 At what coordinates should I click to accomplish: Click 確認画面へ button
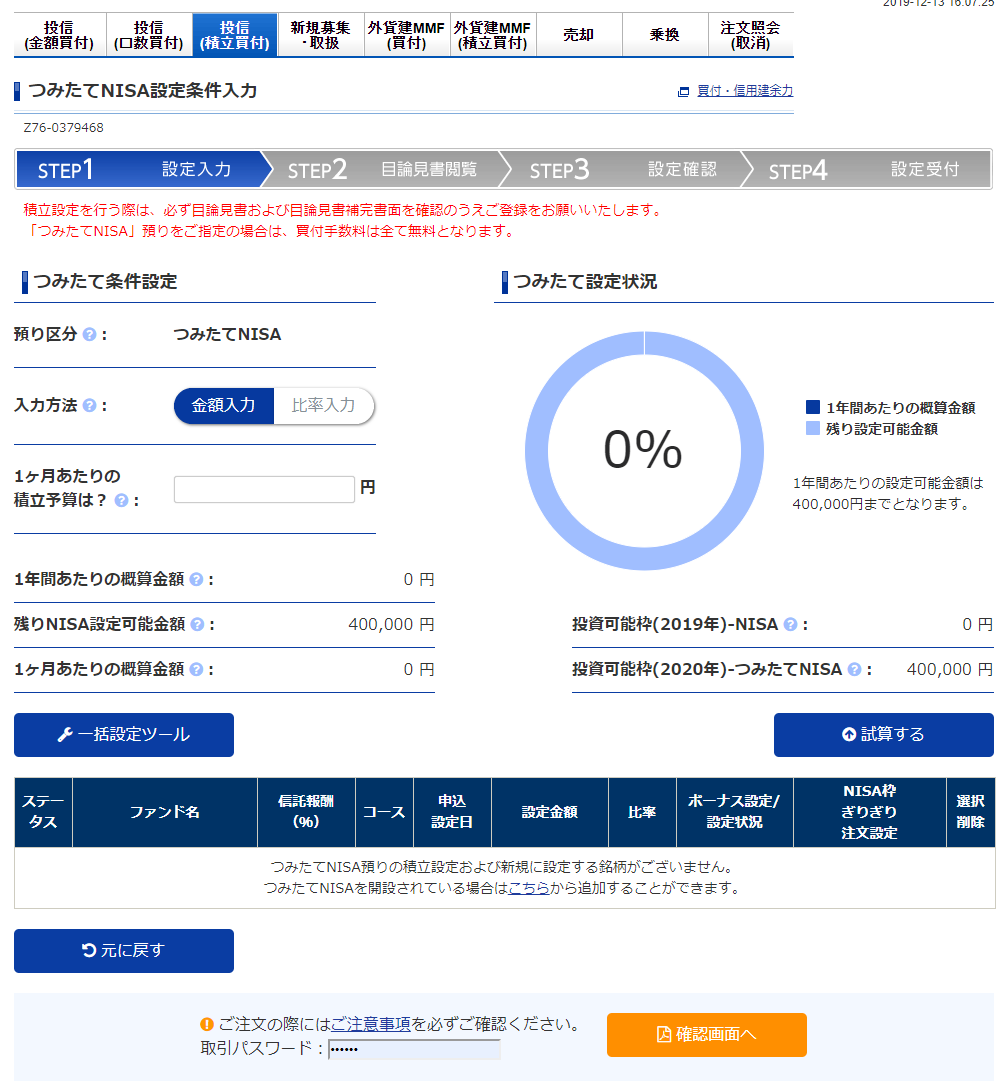(707, 1035)
